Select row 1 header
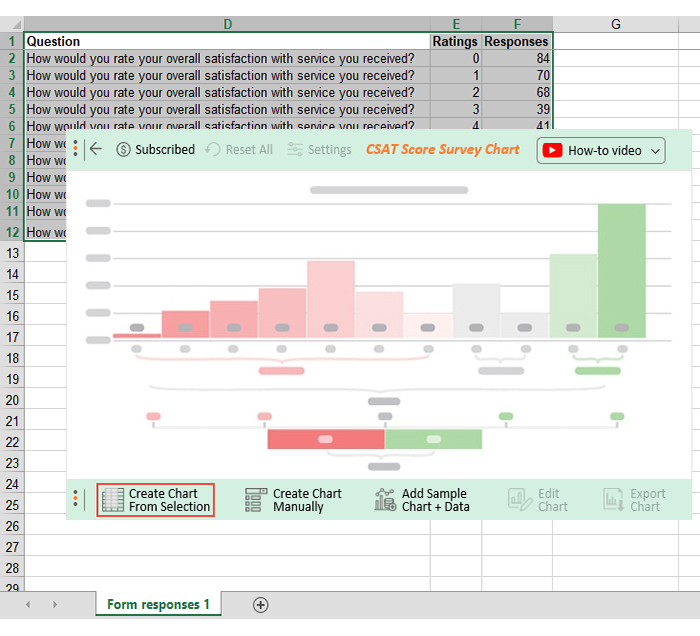Screen dimensions: 700x636 tap(12, 42)
